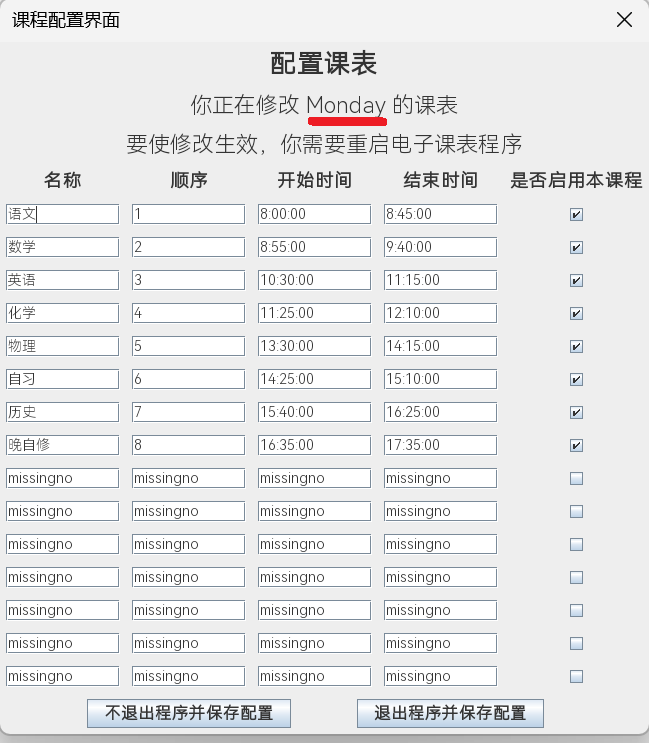Edit end time field 9:40:00

(441, 247)
